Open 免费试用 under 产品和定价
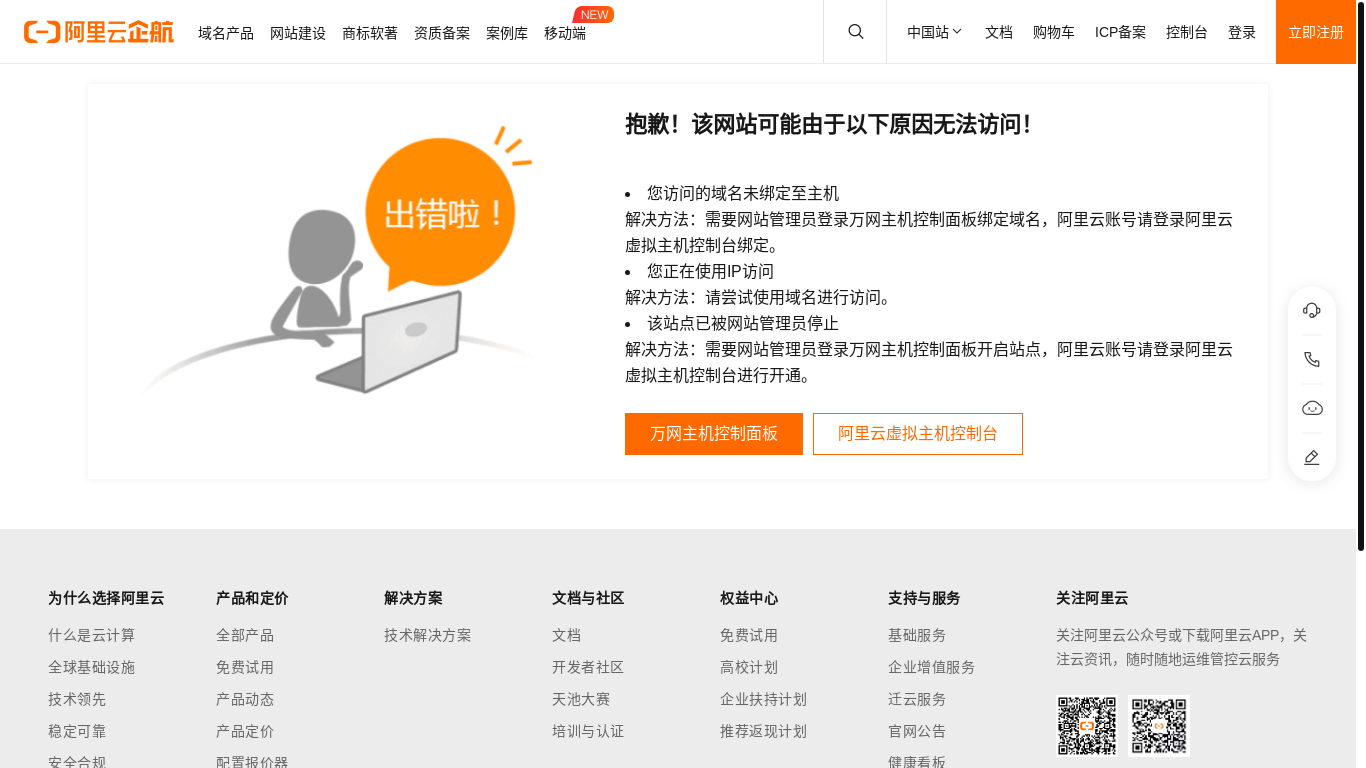 click(x=245, y=667)
